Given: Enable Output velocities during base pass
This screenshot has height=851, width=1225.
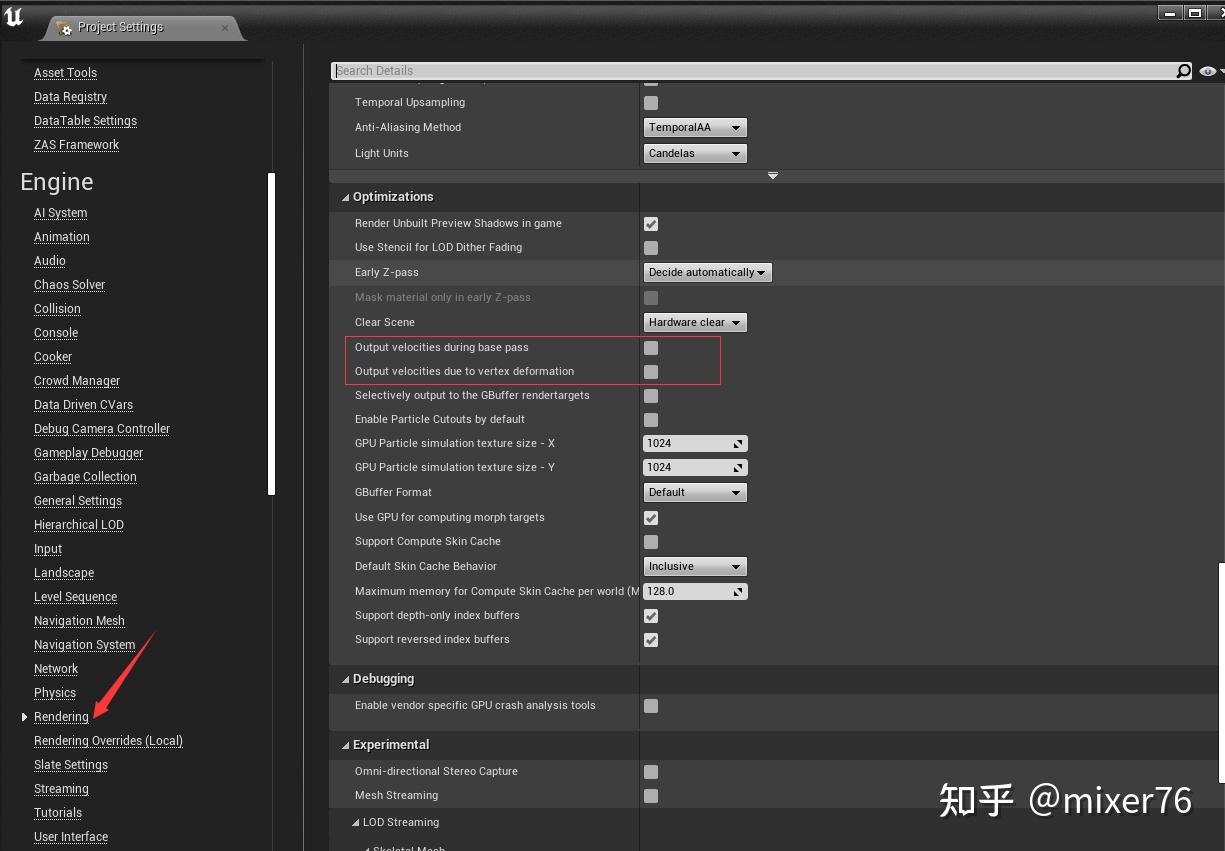Looking at the screenshot, I should click(x=651, y=348).
